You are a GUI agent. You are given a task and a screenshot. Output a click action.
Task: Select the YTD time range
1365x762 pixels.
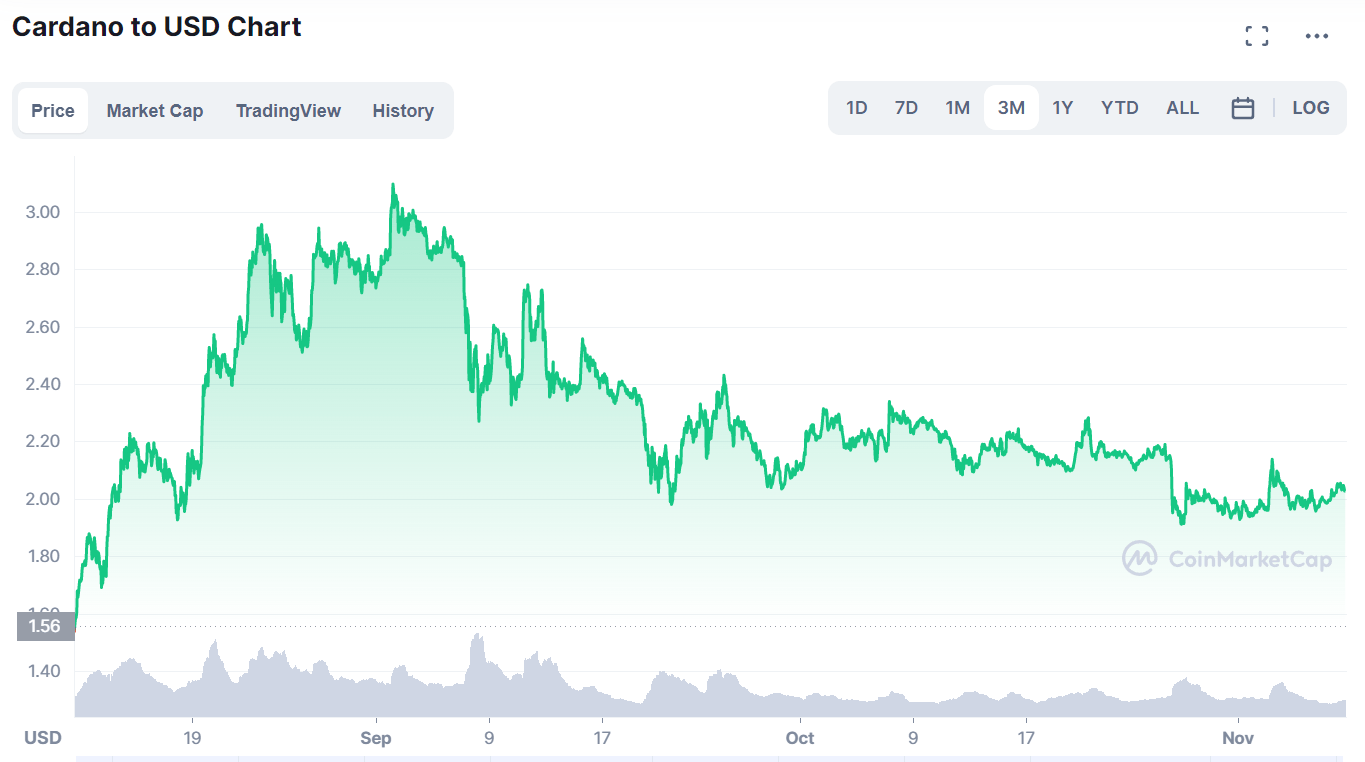[1119, 108]
